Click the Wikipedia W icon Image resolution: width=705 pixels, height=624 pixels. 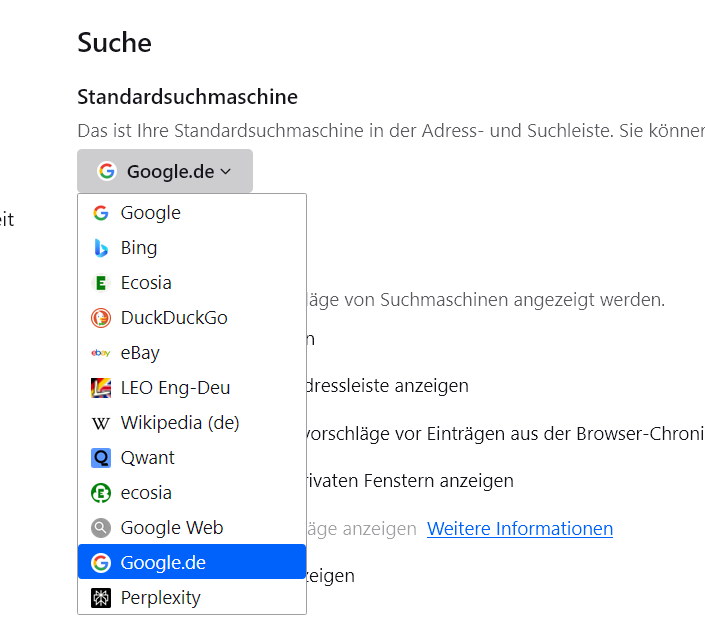tap(101, 423)
